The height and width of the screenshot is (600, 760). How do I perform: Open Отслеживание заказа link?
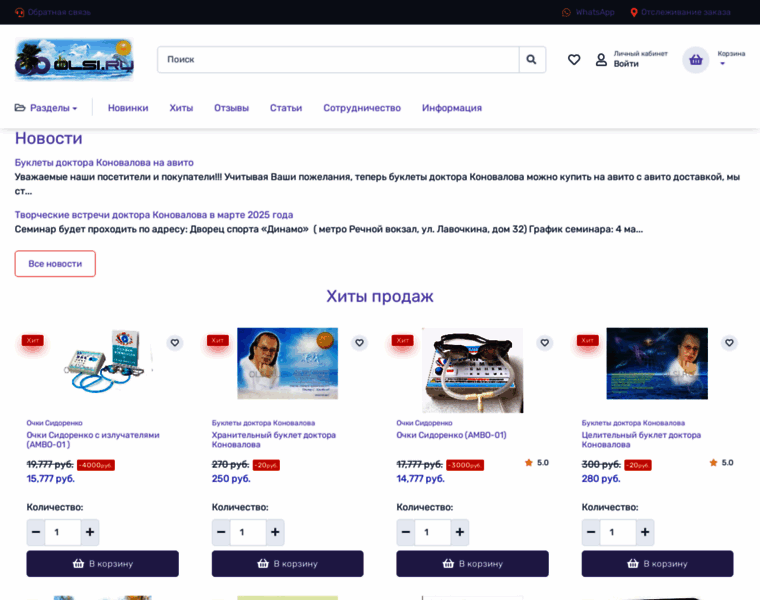click(x=686, y=12)
